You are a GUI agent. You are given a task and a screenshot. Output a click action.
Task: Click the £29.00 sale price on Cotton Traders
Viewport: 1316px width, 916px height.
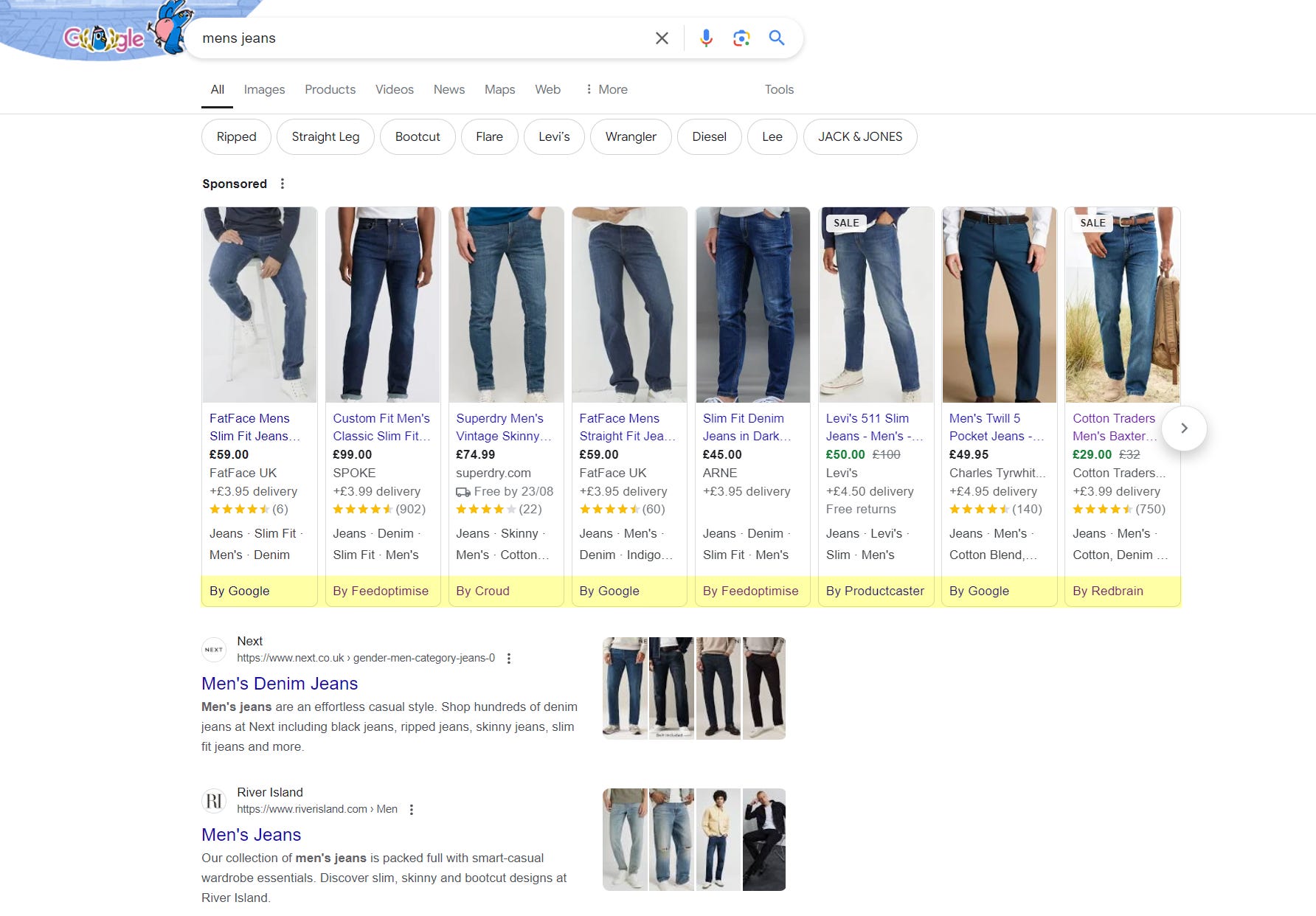[1092, 454]
